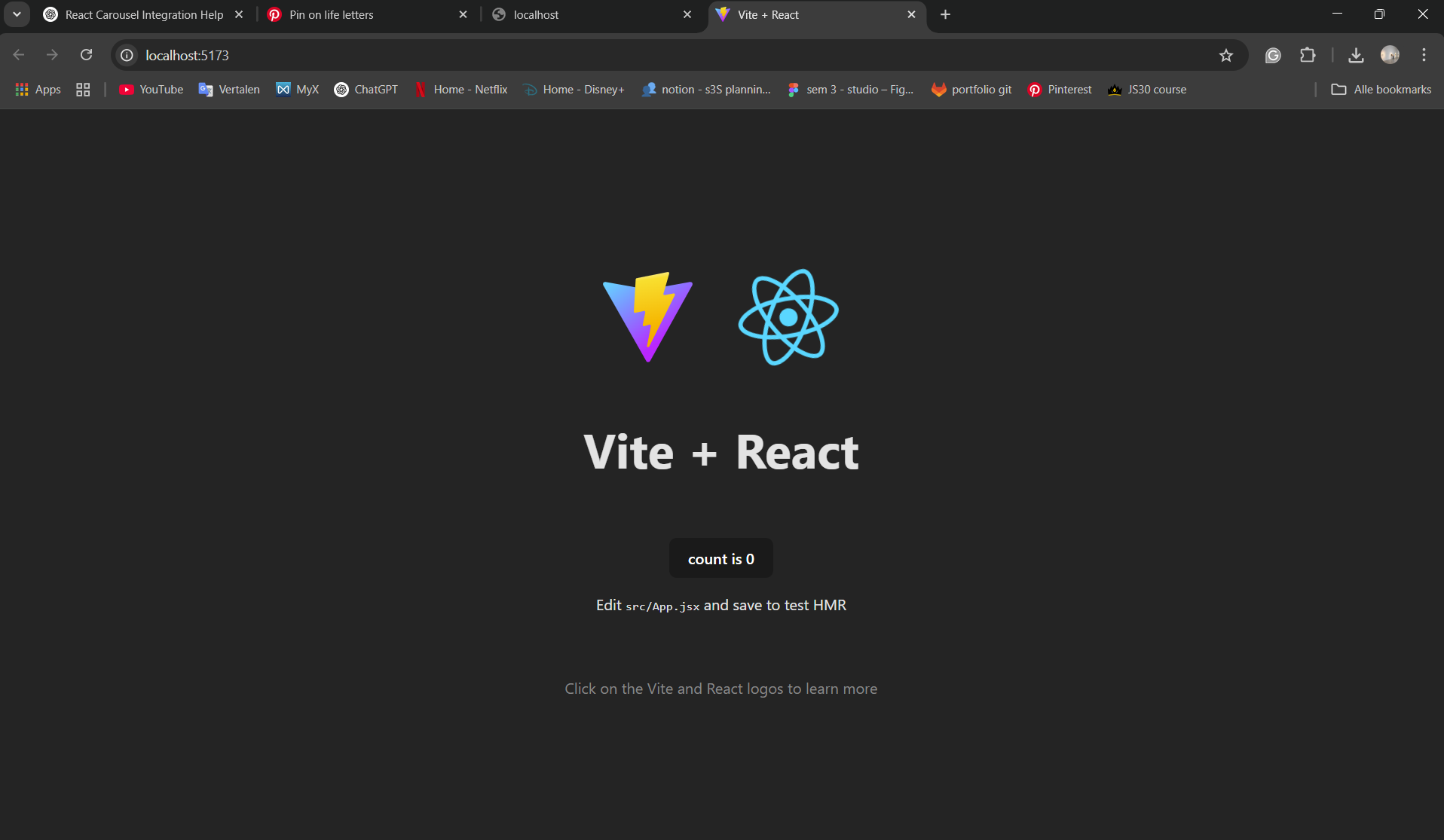1444x840 pixels.
Task: Click the Vite logo on the page
Action: click(647, 317)
